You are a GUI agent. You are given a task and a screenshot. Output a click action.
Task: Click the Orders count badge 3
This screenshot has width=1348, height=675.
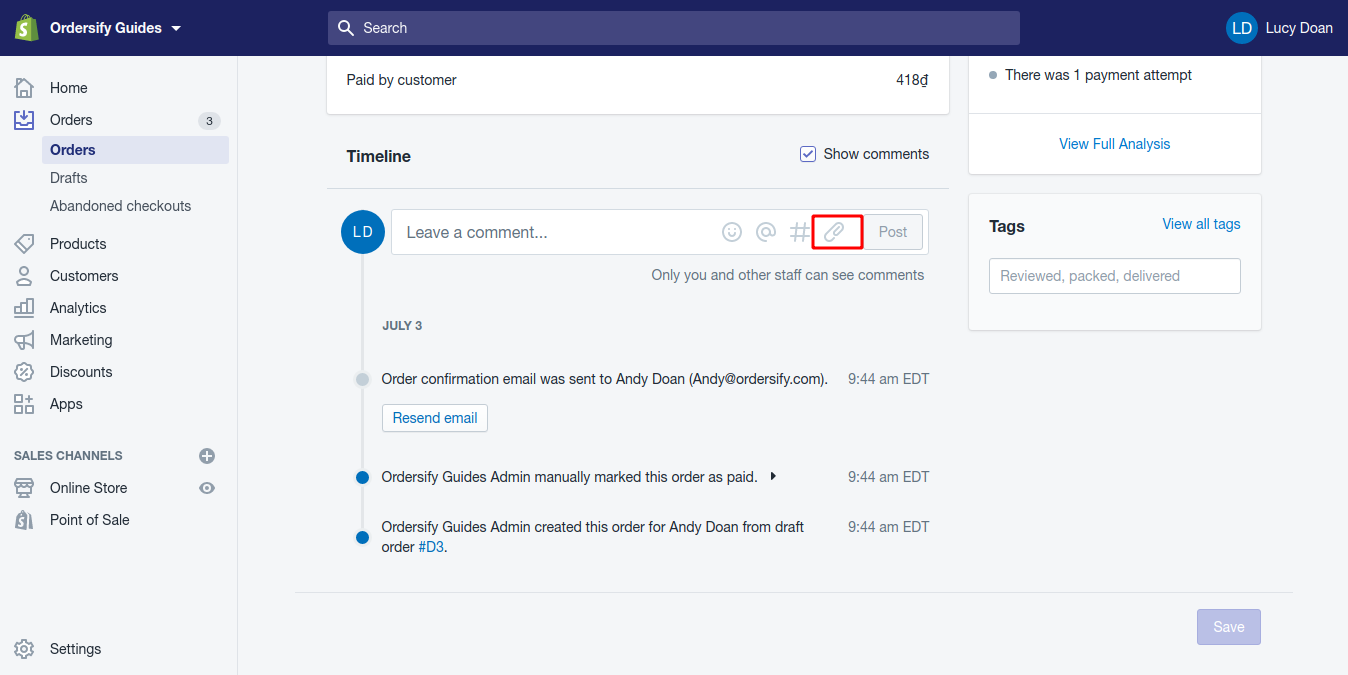pyautogui.click(x=209, y=121)
